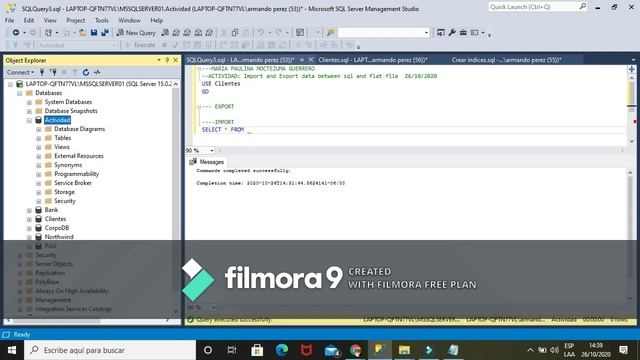The image size is (640, 360).
Task: Click the query editor vertical scrollbar
Action: [x=631, y=107]
